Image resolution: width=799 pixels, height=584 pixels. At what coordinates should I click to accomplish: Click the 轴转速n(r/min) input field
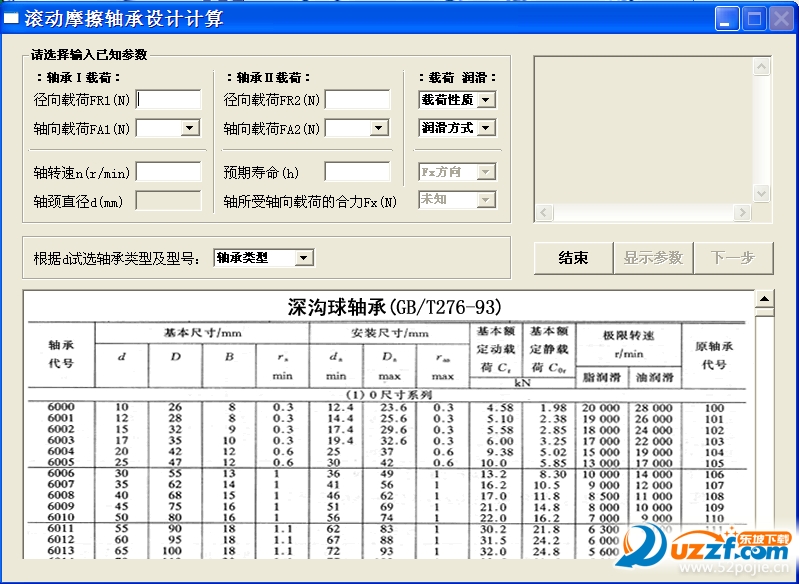click(x=169, y=172)
